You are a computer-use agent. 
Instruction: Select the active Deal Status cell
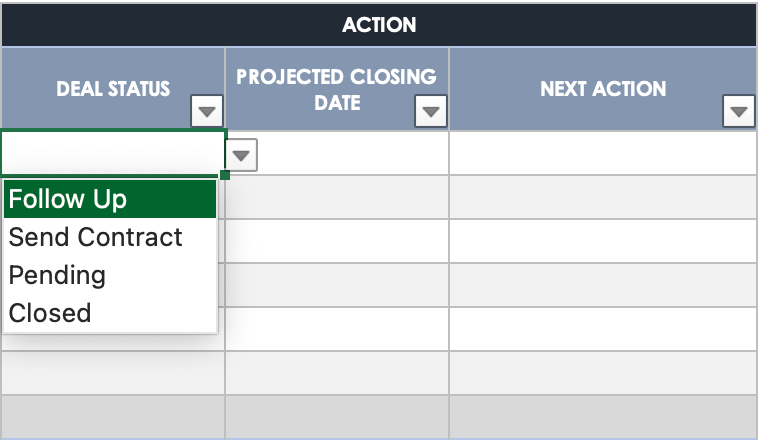point(113,153)
